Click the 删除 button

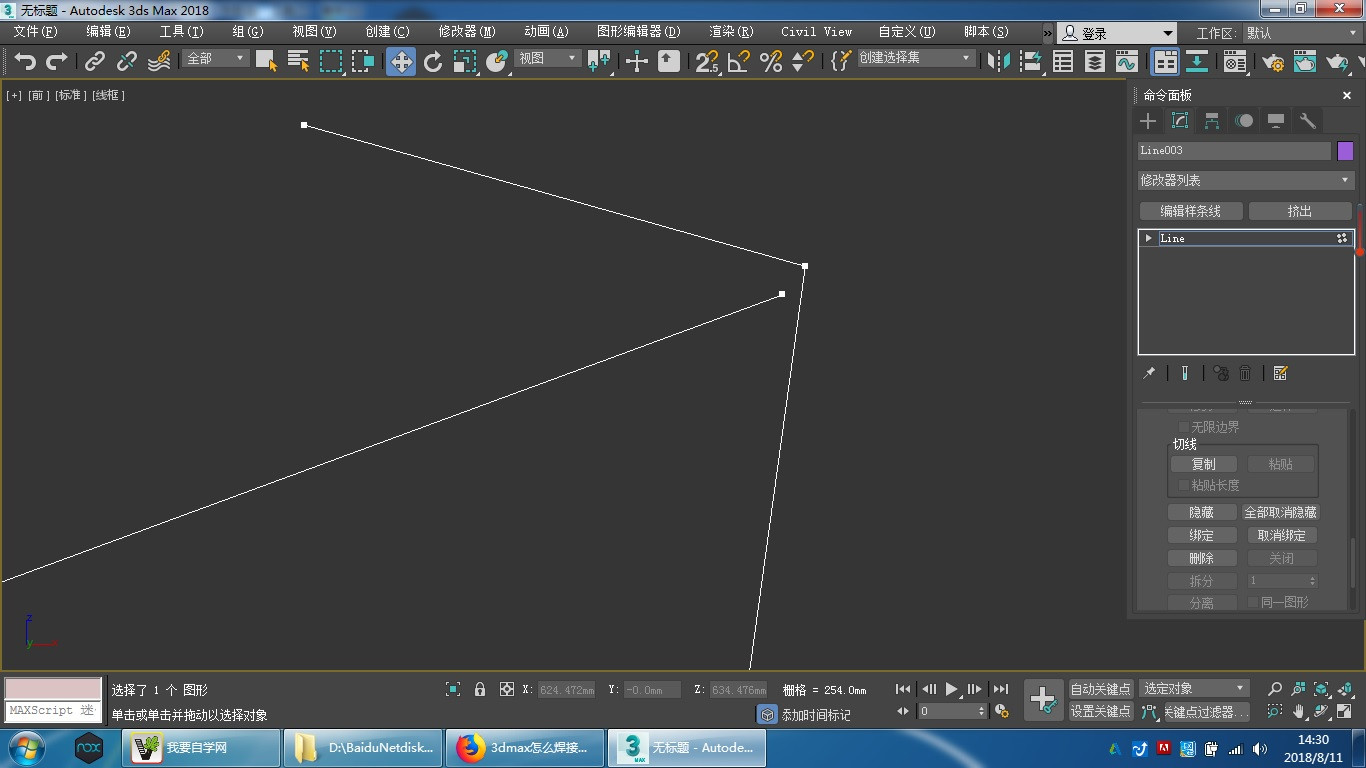coord(1202,558)
